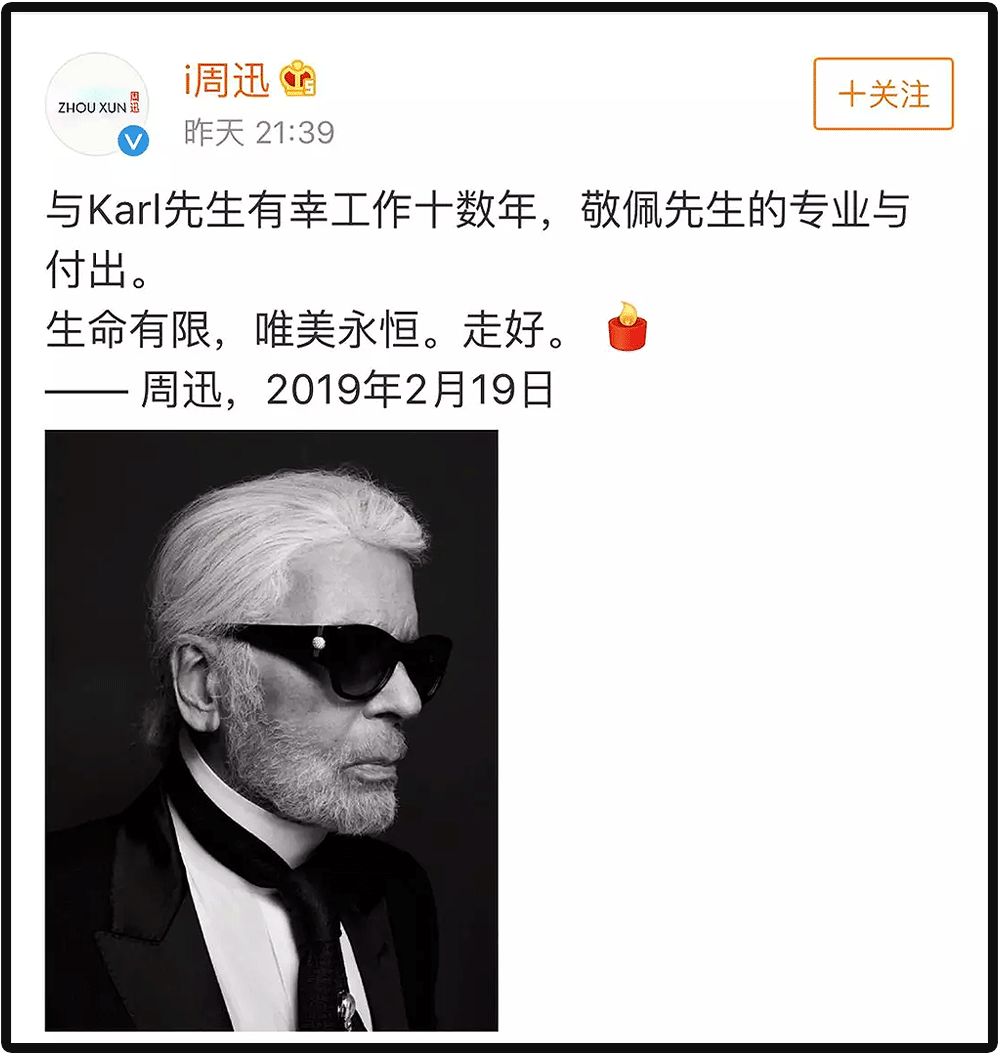Open the ZHOU XUN profile avatar
This screenshot has width=1000, height=1056.
click(x=97, y=105)
